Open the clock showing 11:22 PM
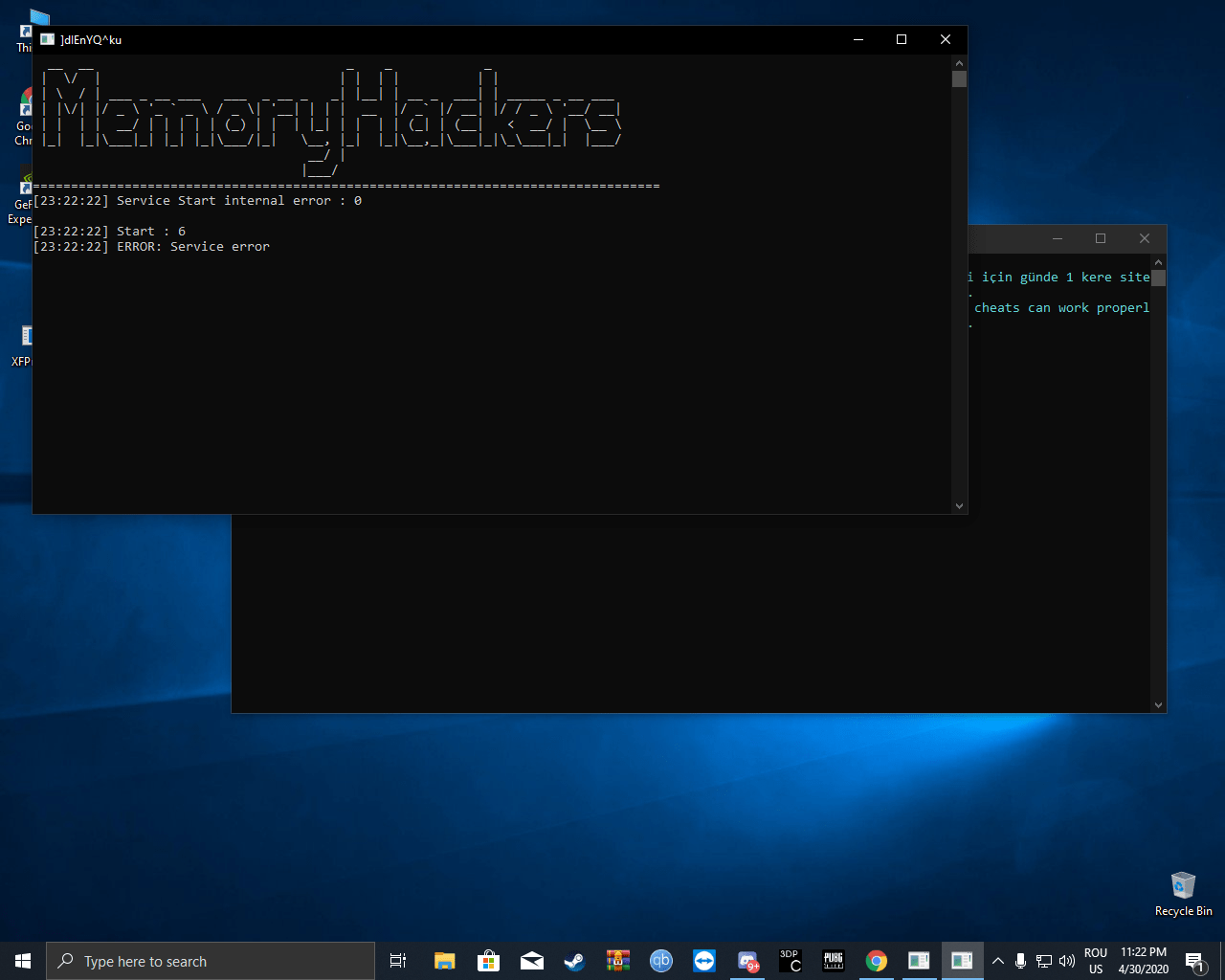The image size is (1225, 980). pyautogui.click(x=1144, y=961)
